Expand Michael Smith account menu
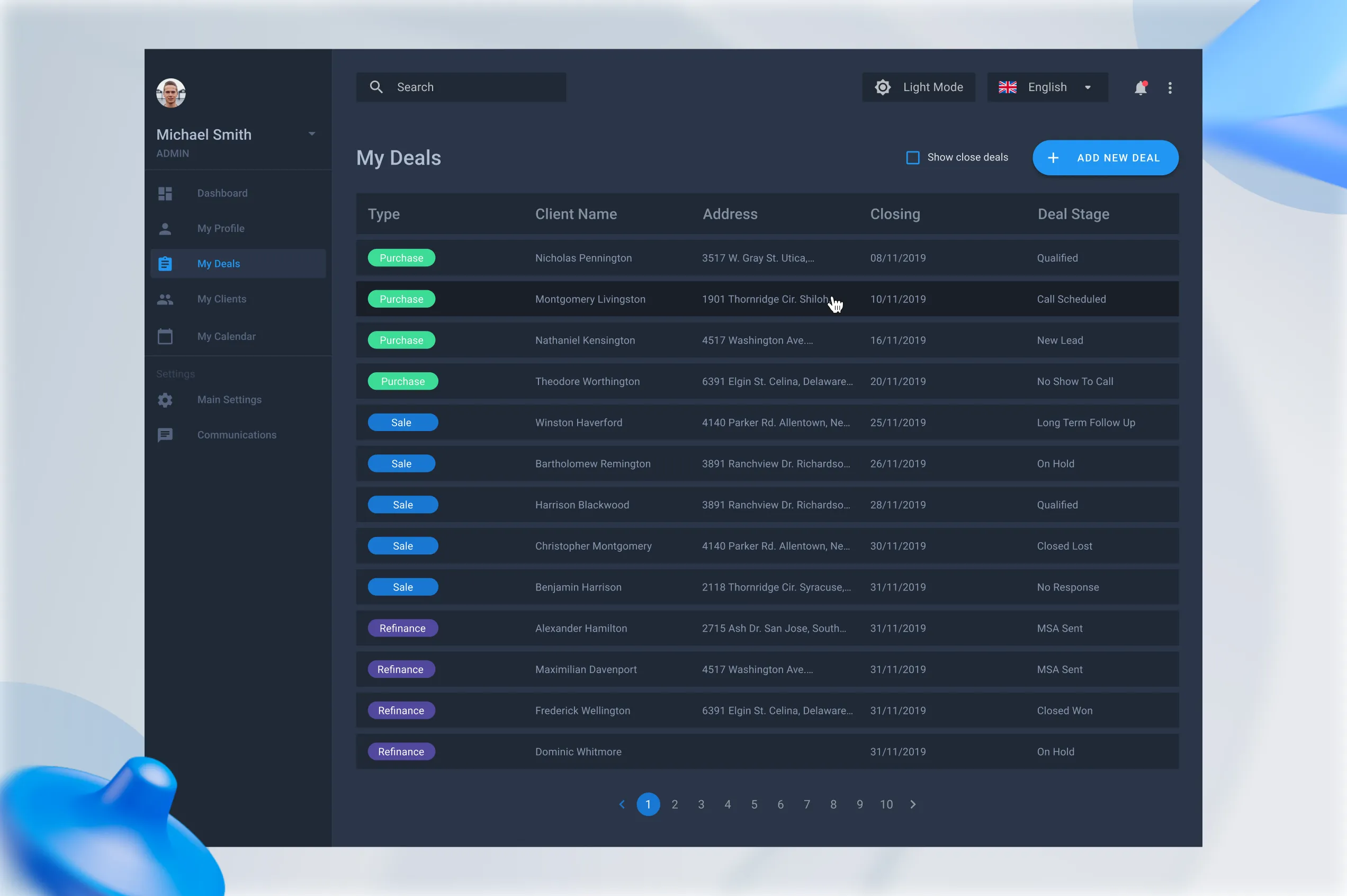 point(311,134)
